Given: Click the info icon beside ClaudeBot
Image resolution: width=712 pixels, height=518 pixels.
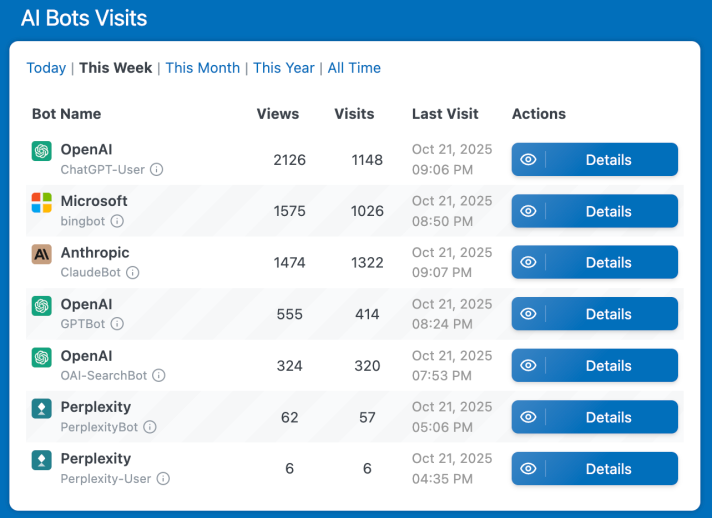Looking at the screenshot, I should click(x=133, y=273).
